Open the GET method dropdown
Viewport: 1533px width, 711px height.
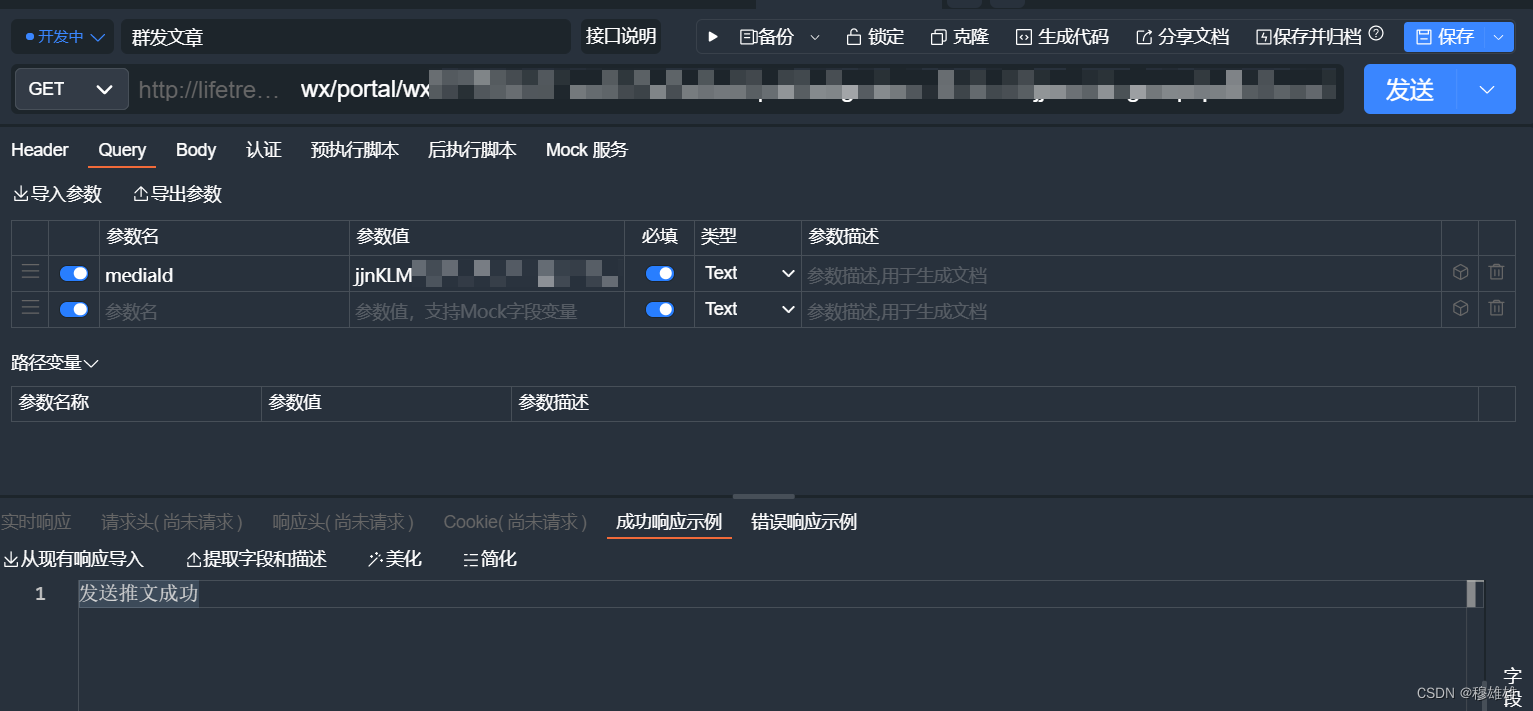pyautogui.click(x=70, y=89)
